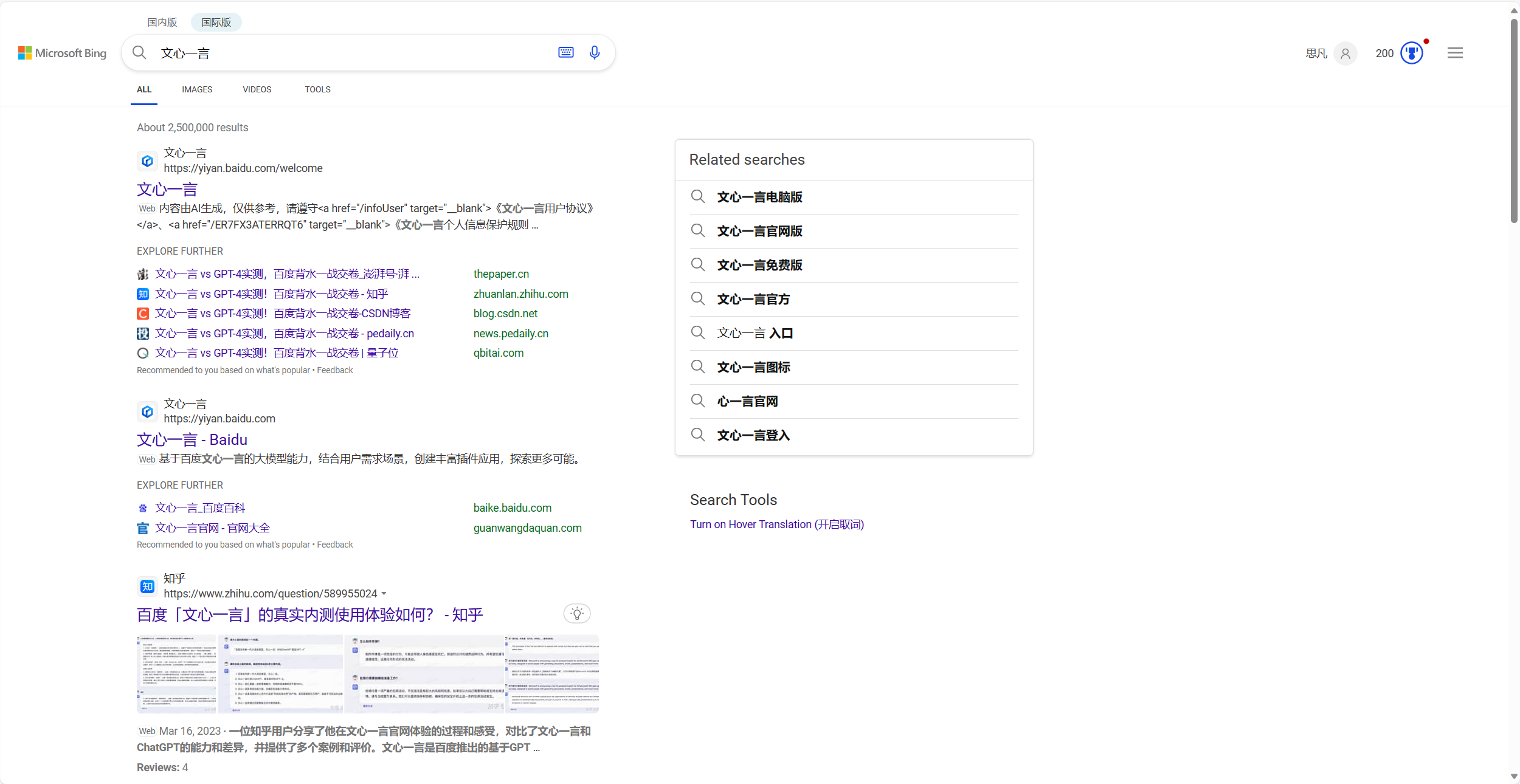The width and height of the screenshot is (1520, 784).
Task: Click the guanwangdaquan favicon
Action: [142, 528]
